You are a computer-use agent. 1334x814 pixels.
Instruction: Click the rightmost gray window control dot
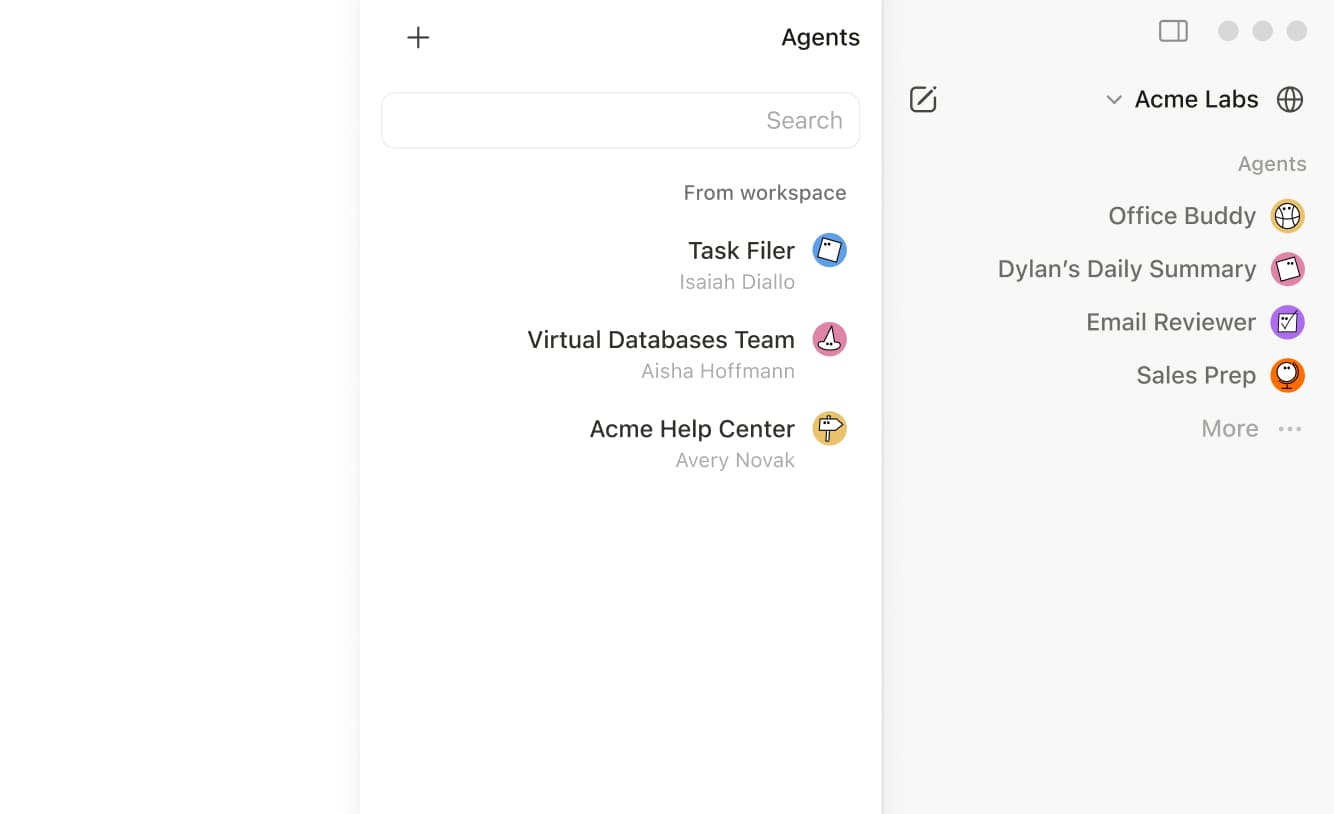pos(1296,30)
